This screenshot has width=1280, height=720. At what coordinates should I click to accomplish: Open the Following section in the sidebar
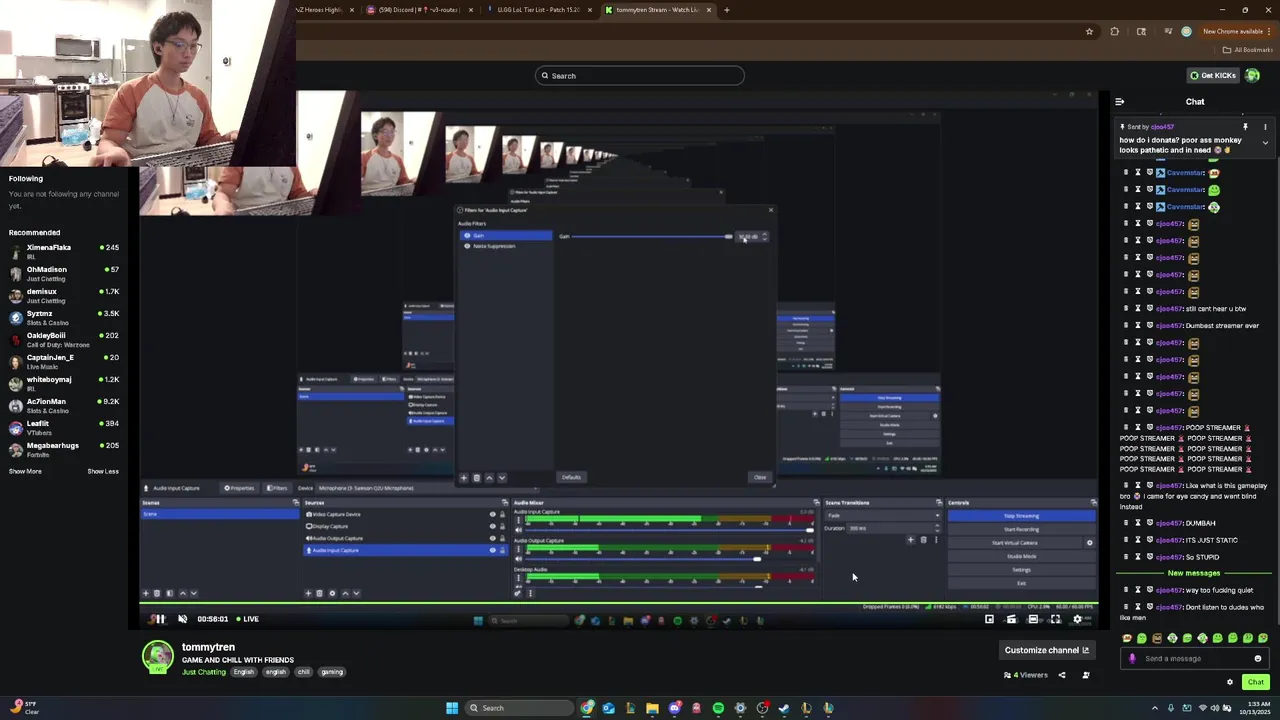pos(26,179)
